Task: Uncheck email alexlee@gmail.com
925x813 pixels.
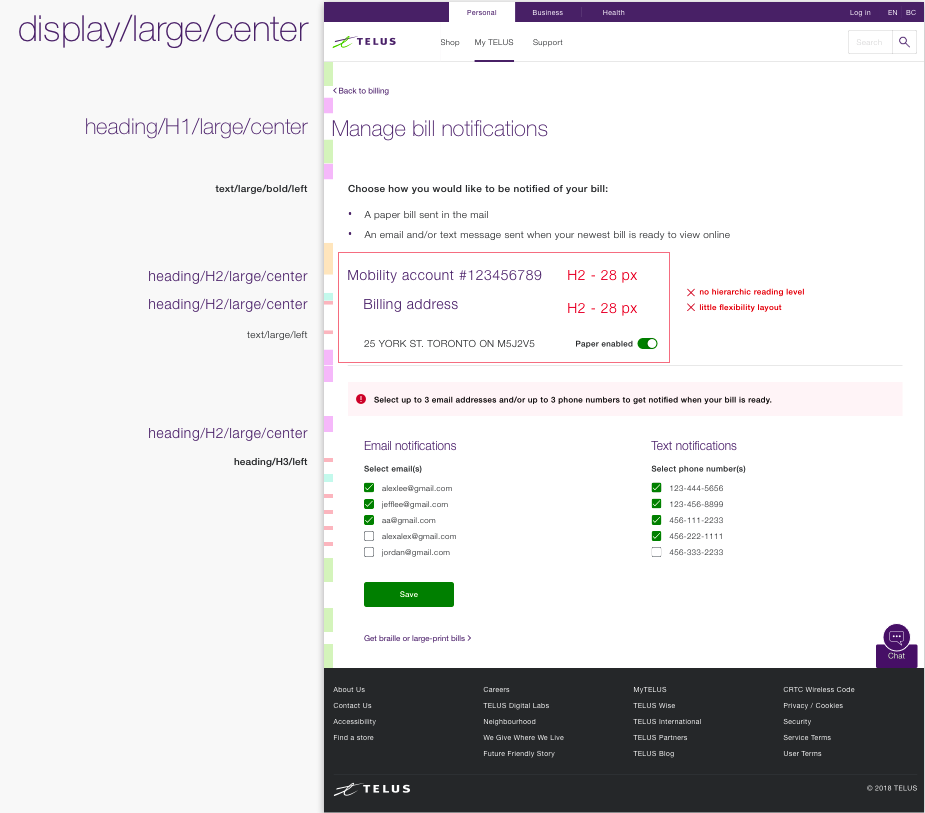Action: [x=368, y=488]
